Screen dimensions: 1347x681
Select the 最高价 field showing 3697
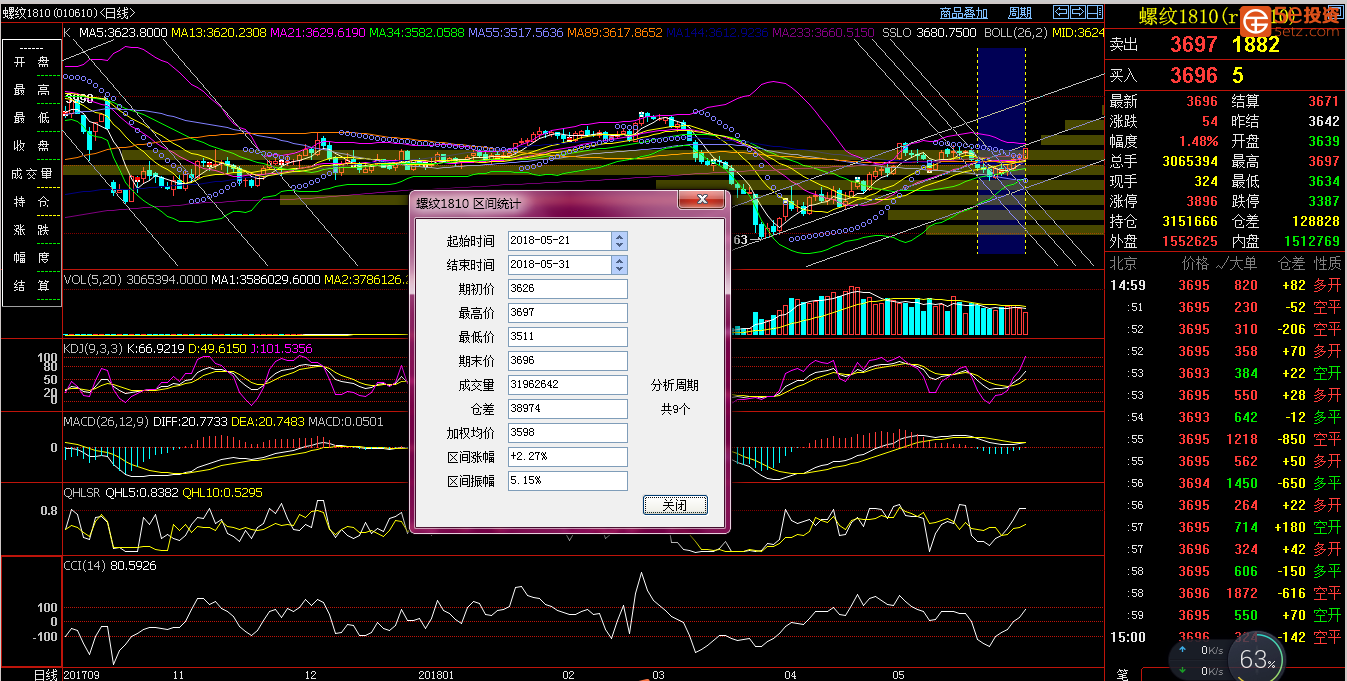pos(567,313)
